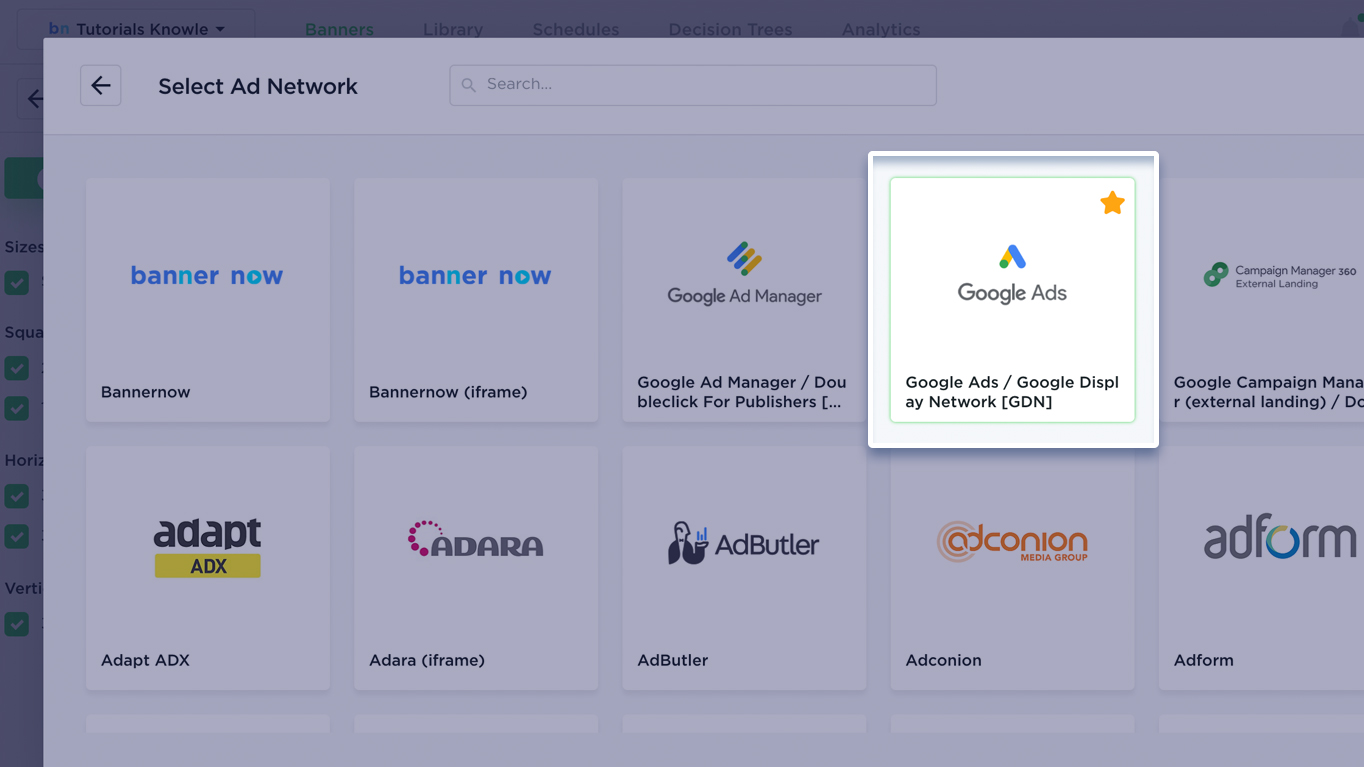Select the Campaign Manager 360 logo
The image size is (1364, 767).
click(x=1278, y=275)
